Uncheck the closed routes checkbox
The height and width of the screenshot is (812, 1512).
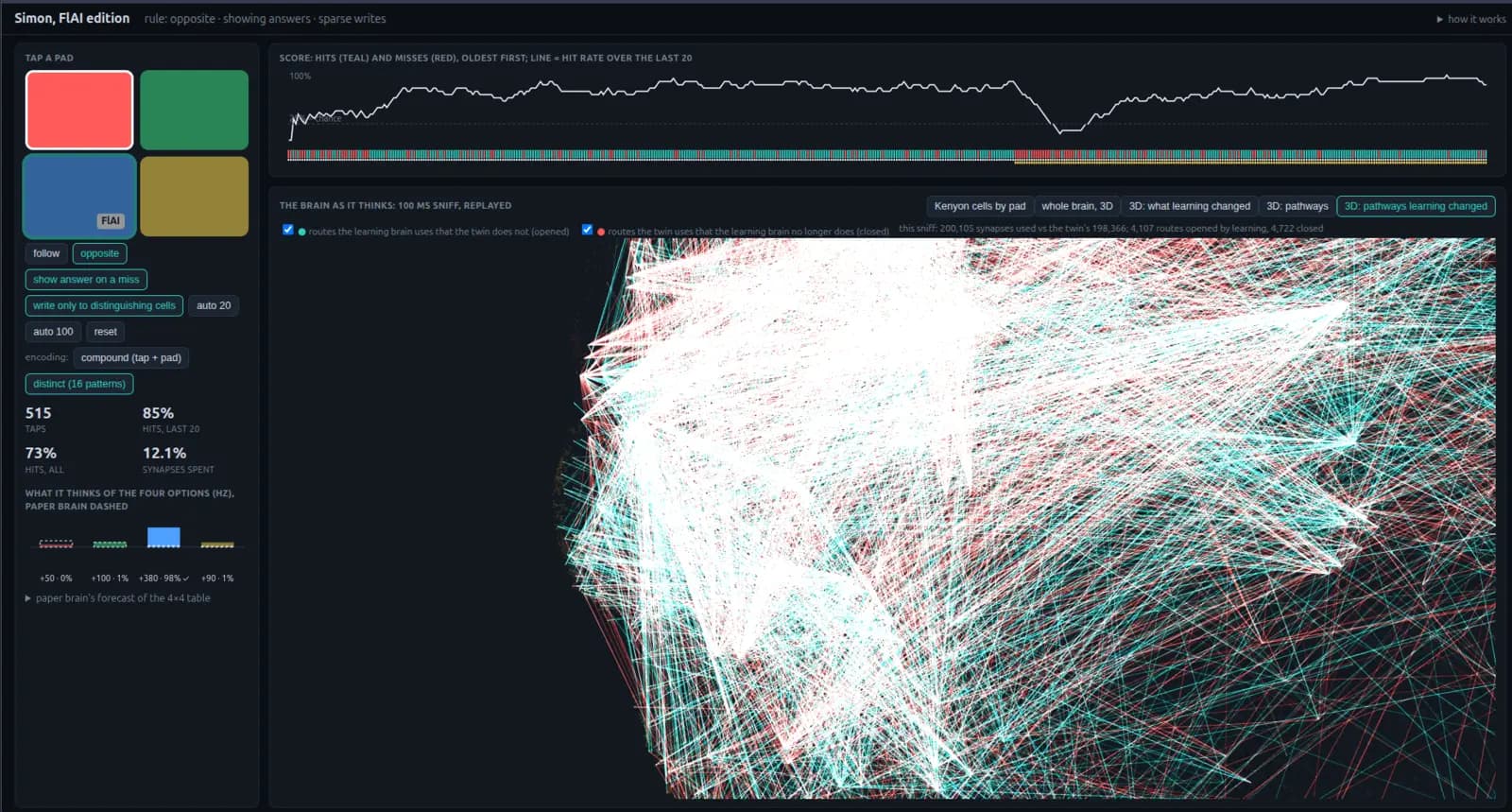(x=587, y=230)
